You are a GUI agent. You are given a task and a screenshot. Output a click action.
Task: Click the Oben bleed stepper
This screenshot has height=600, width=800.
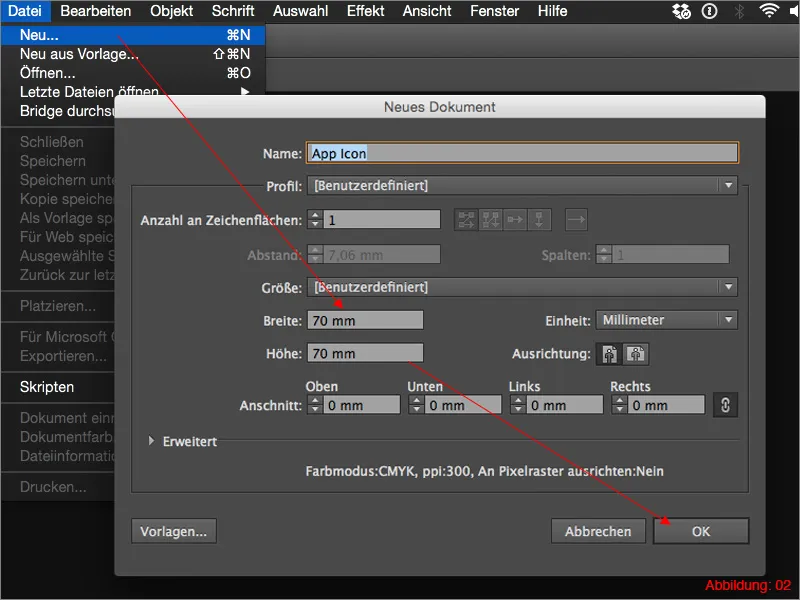(x=315, y=405)
